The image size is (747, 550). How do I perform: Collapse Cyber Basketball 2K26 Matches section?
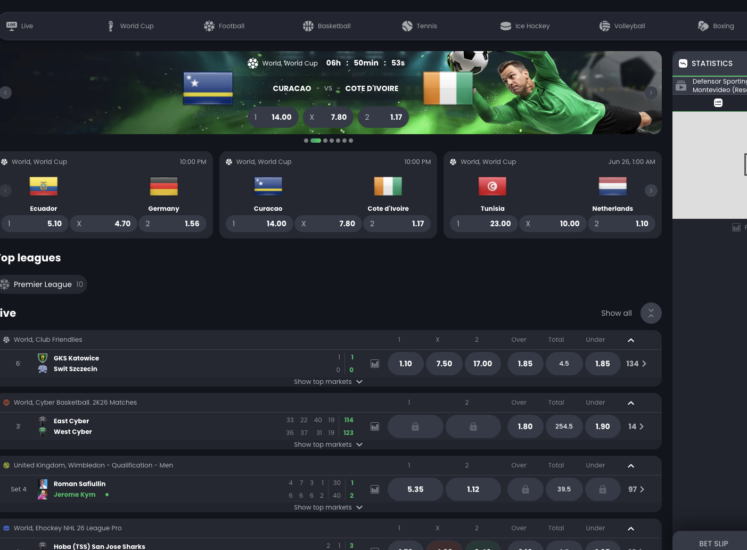pyautogui.click(x=631, y=403)
